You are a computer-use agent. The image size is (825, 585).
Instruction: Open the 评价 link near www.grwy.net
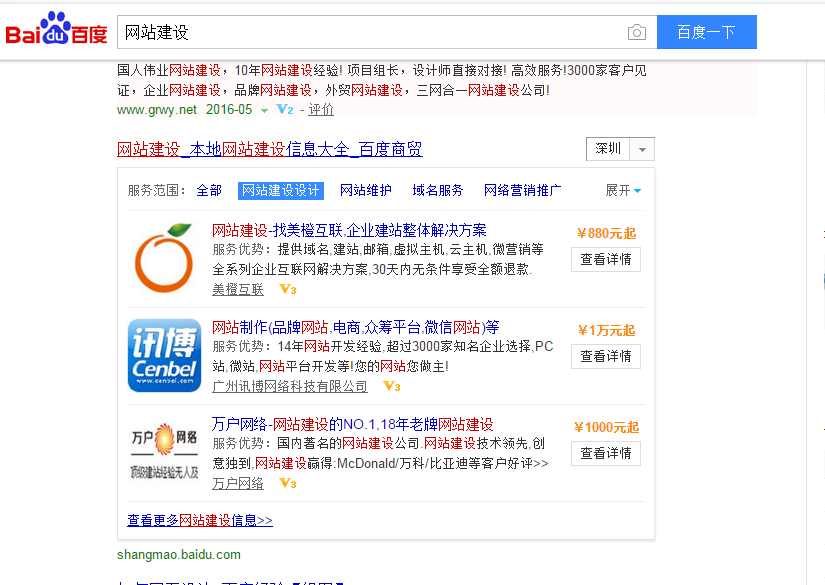(321, 110)
